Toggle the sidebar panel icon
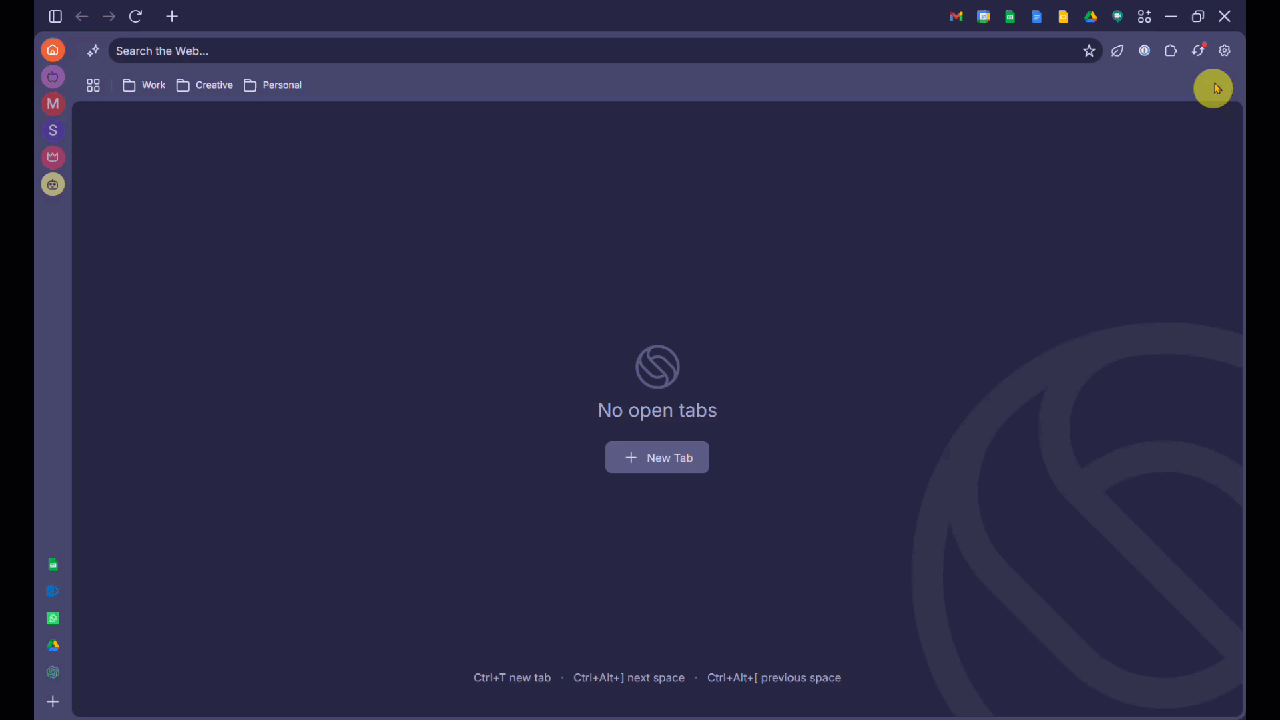 (55, 16)
